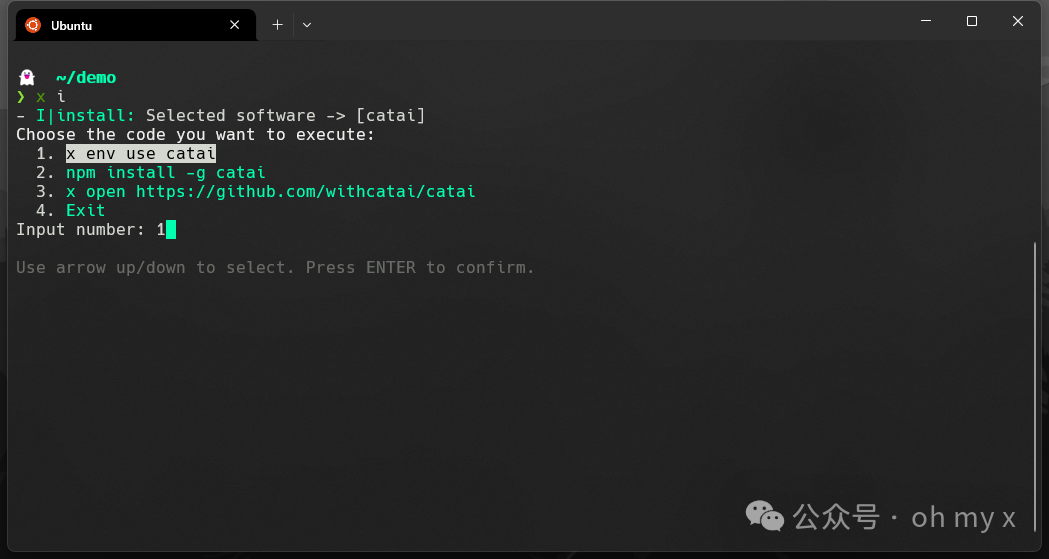
Task: Maximize the terminal window
Action: [971, 21]
